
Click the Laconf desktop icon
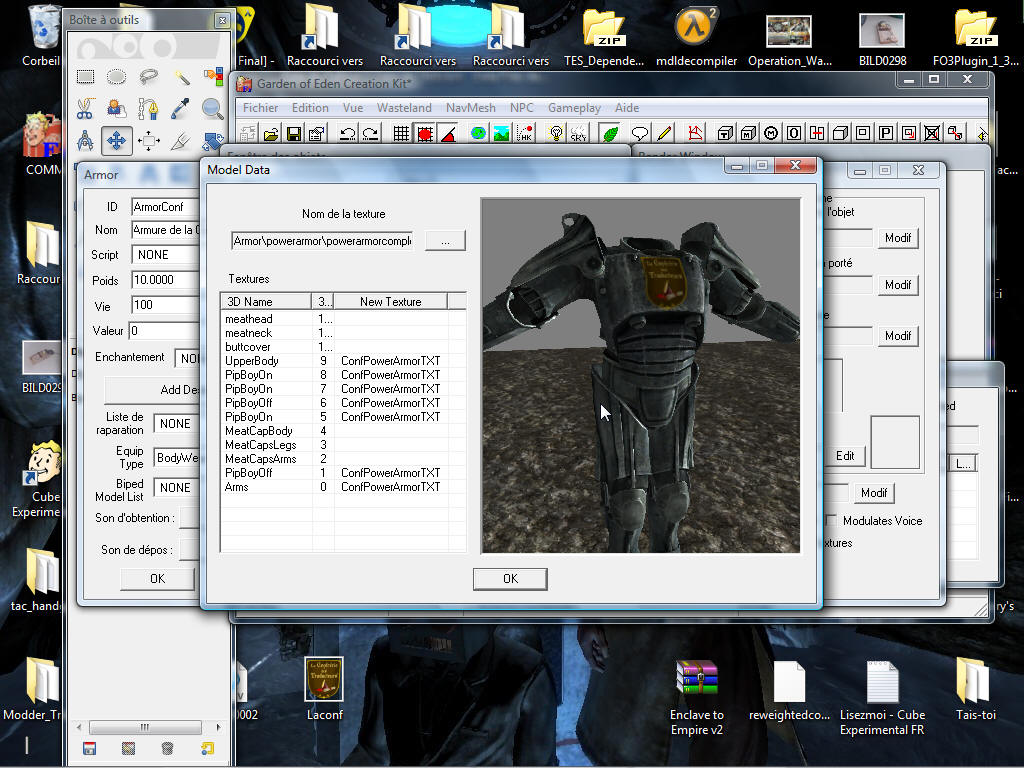point(325,688)
